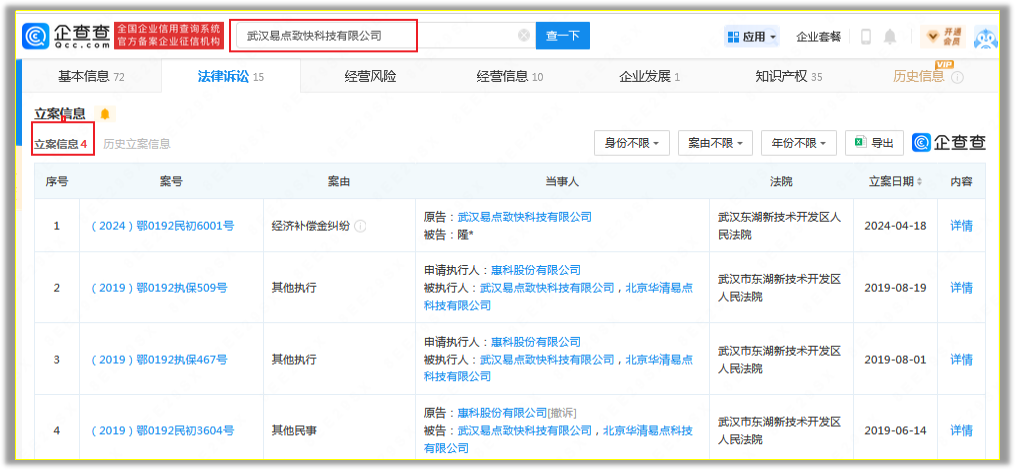
Task: Select the 法律诉讼 tab
Action: [x=231, y=76]
